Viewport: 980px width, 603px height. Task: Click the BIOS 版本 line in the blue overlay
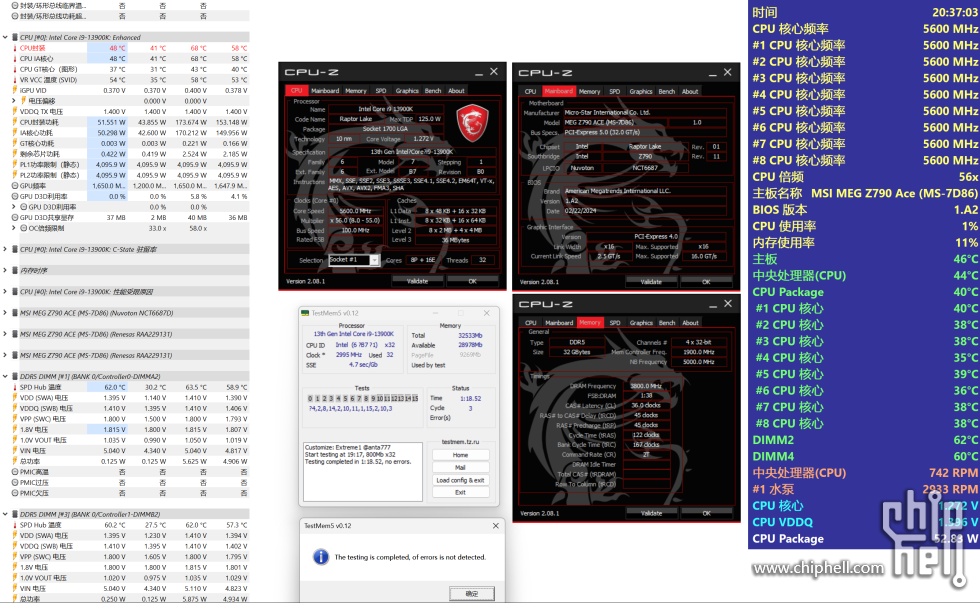click(865, 210)
